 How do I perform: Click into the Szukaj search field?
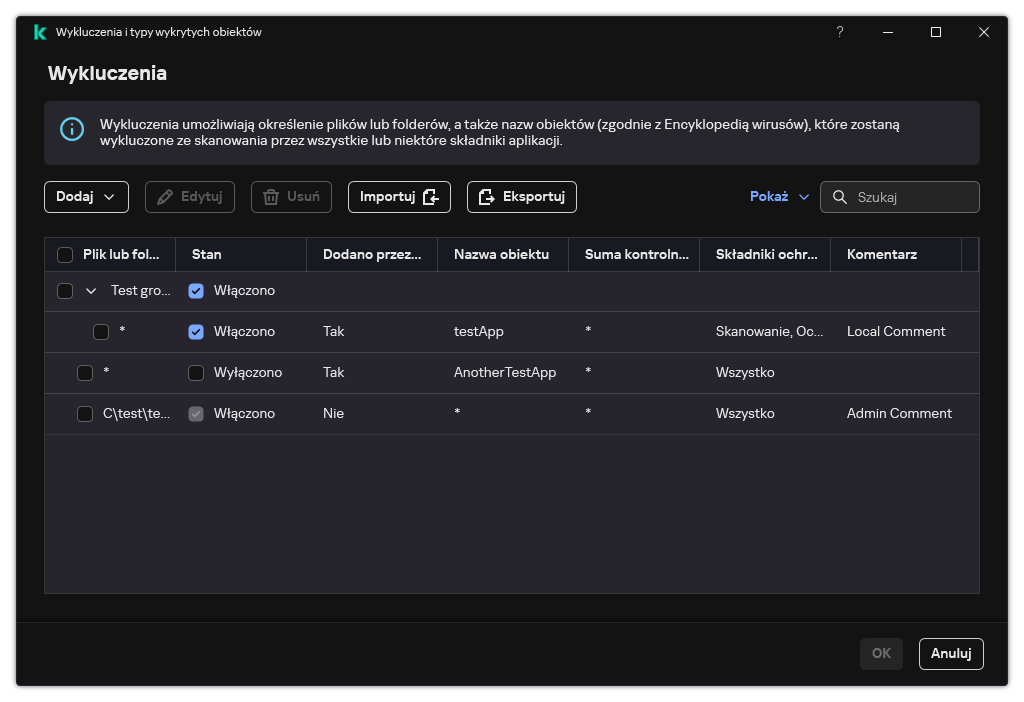coord(910,197)
